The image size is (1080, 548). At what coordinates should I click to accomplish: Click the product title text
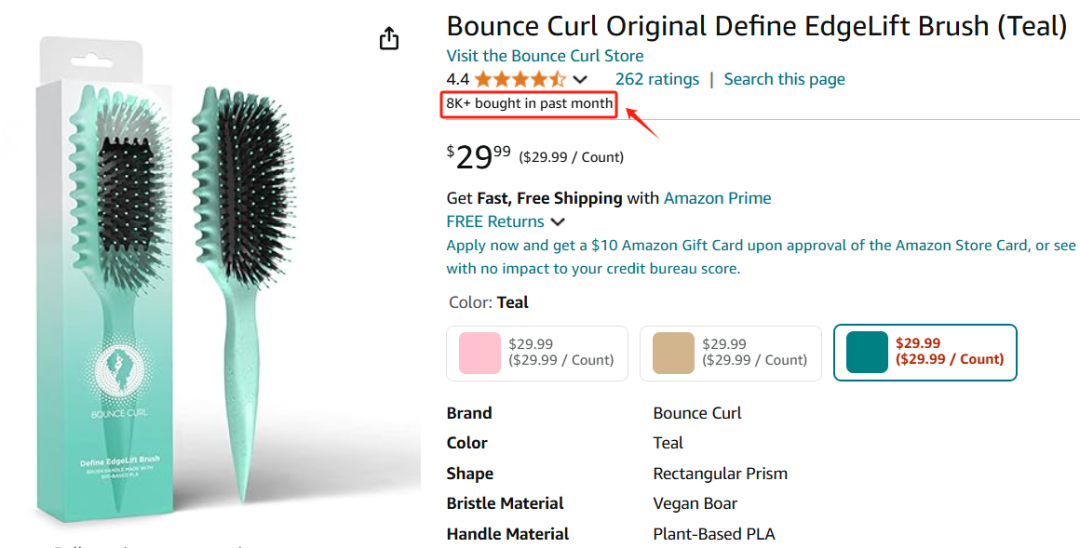click(x=756, y=26)
